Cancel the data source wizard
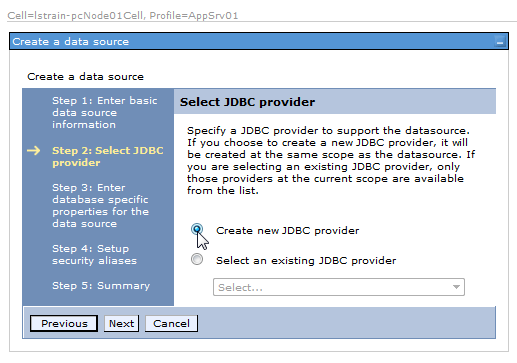This screenshot has height=363, width=517. (x=171, y=323)
